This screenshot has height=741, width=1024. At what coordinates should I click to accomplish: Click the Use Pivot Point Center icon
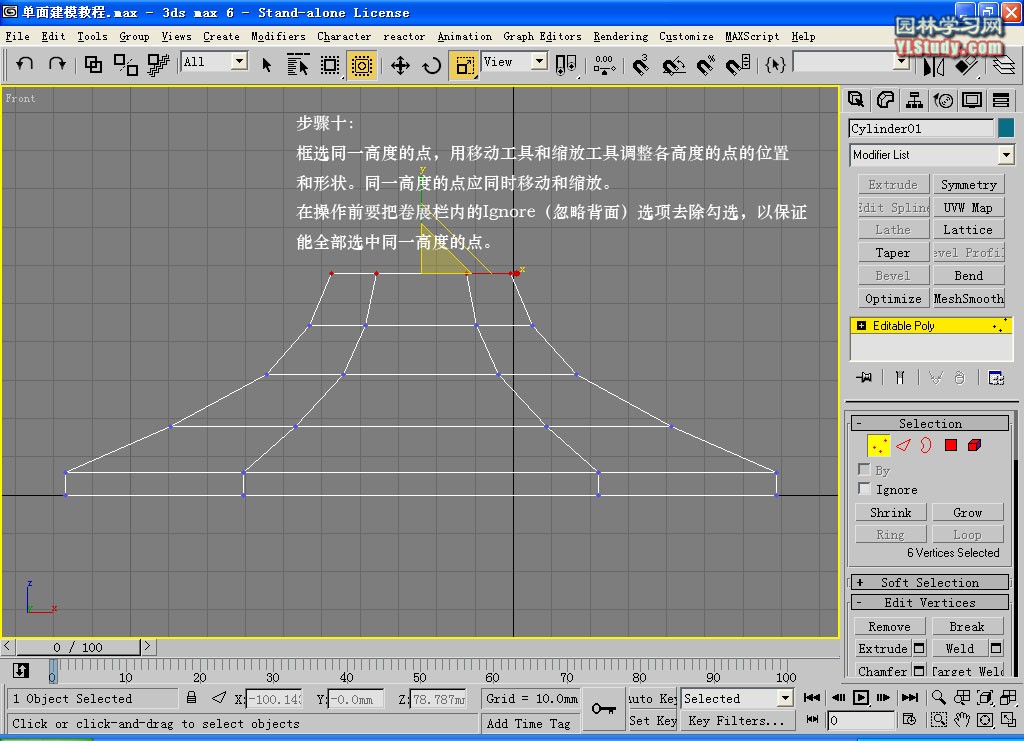click(x=565, y=65)
